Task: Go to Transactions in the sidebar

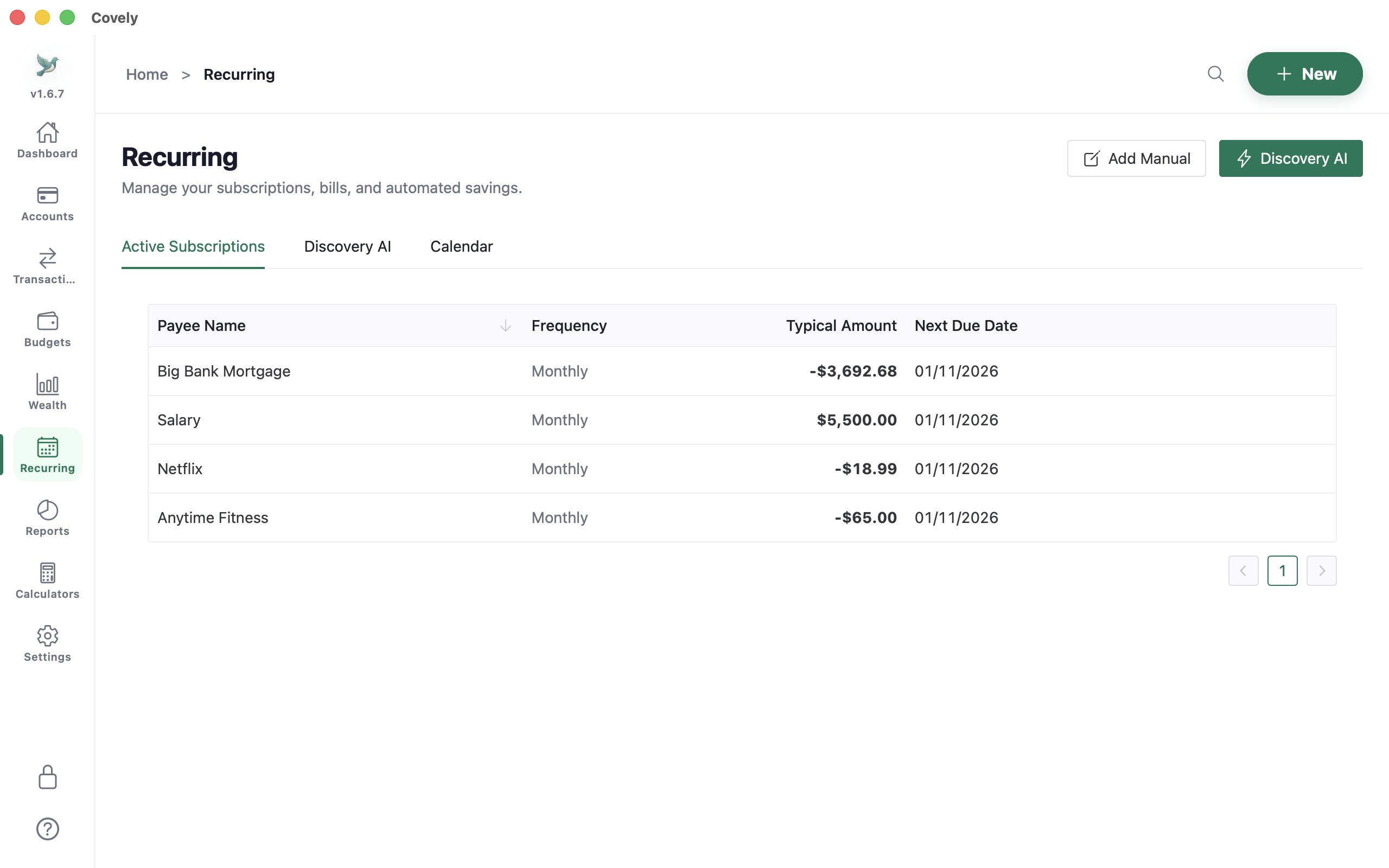Action: click(x=47, y=266)
